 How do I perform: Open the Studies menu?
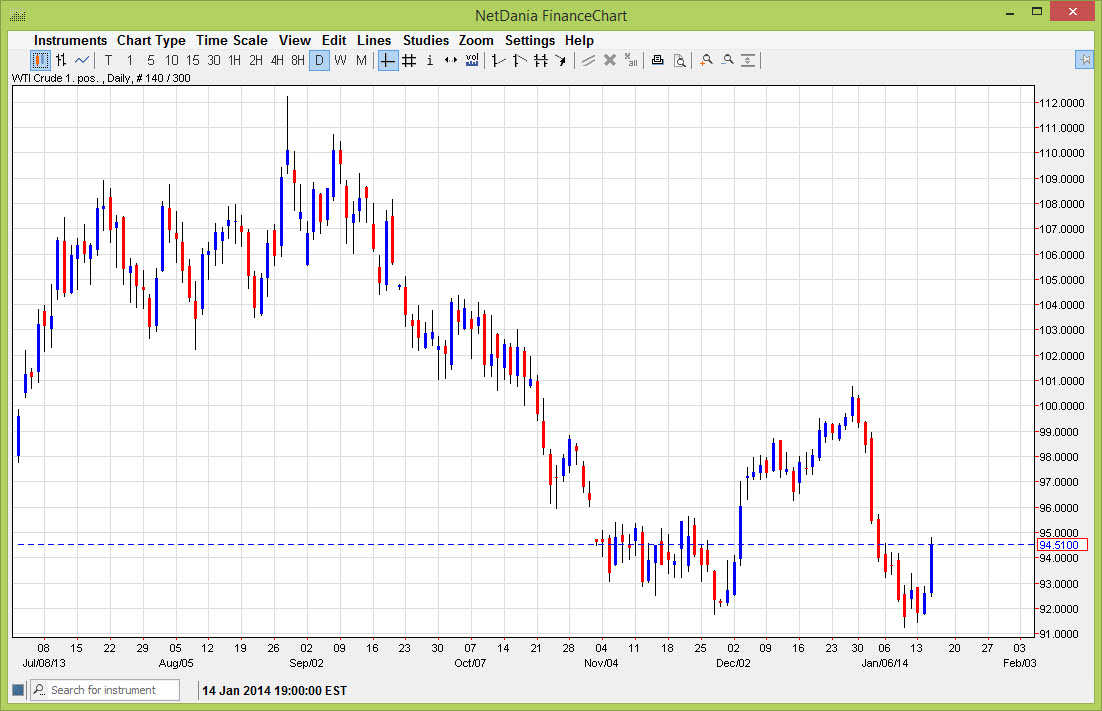coord(426,40)
